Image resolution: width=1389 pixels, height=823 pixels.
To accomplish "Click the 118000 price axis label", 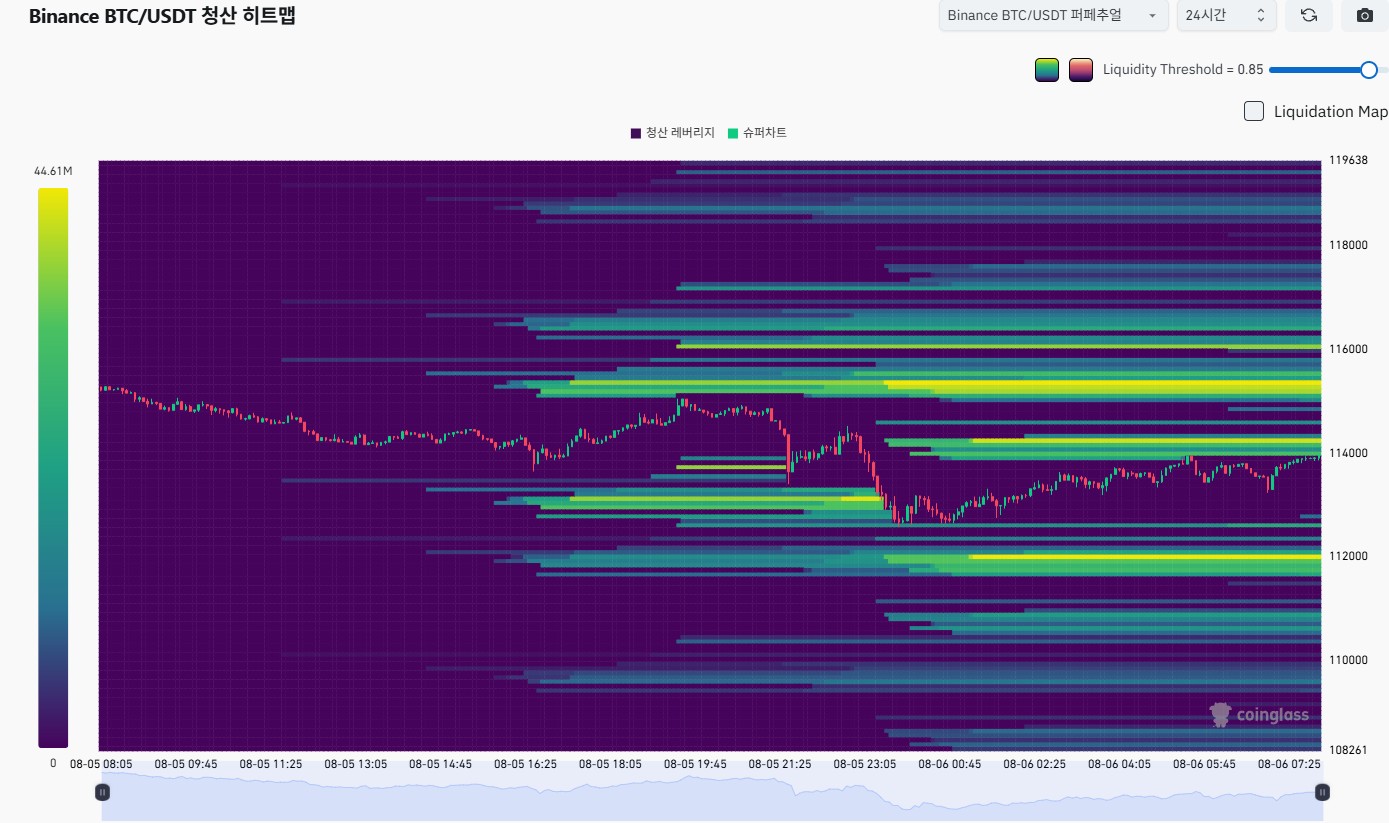I will click(1347, 245).
